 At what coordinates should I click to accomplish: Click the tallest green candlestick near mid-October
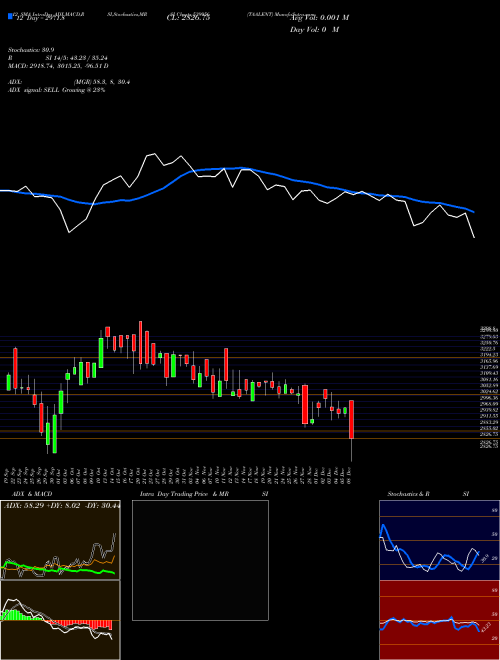(x=101, y=352)
